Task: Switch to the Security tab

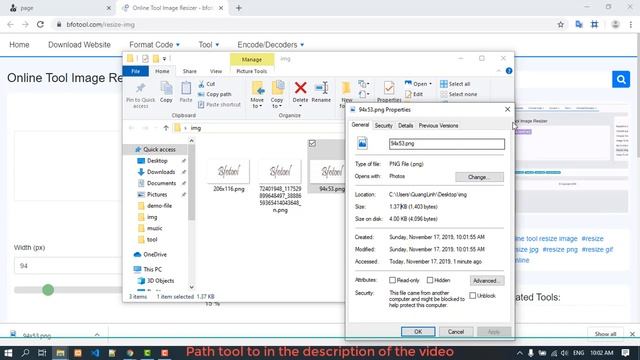Action: (383, 126)
